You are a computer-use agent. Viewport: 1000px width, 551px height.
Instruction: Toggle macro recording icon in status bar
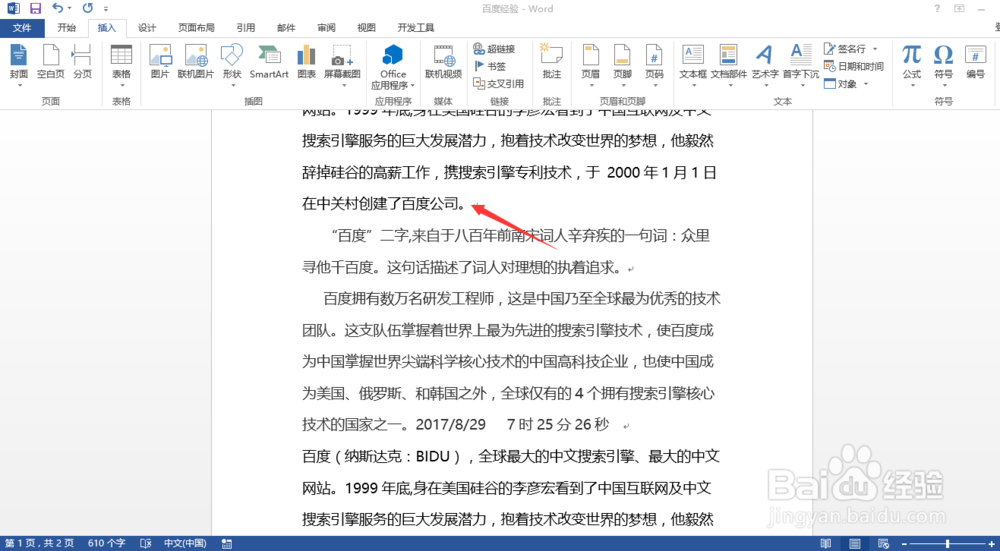click(x=226, y=543)
